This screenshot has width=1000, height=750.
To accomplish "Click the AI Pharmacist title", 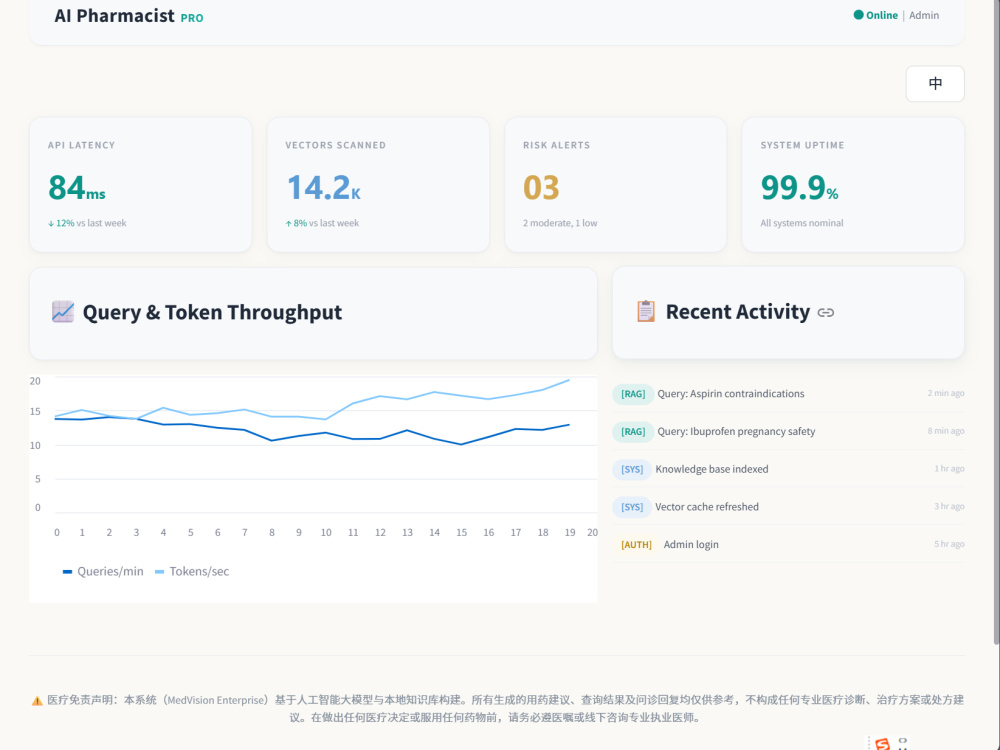I will (x=114, y=15).
